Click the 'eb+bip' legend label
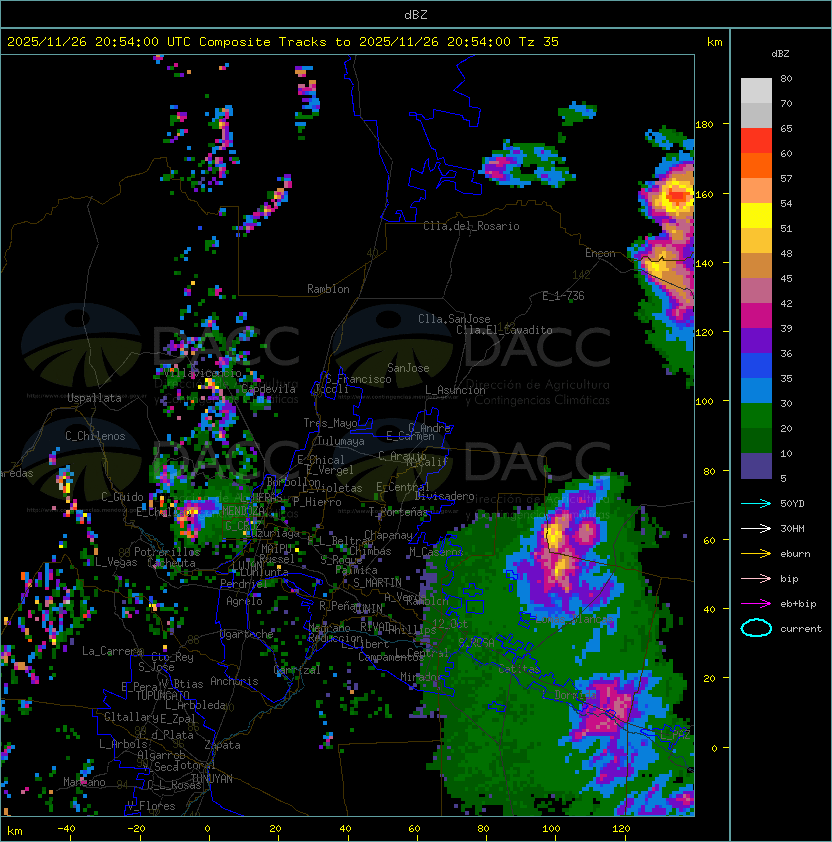832x842 pixels. pos(798,604)
